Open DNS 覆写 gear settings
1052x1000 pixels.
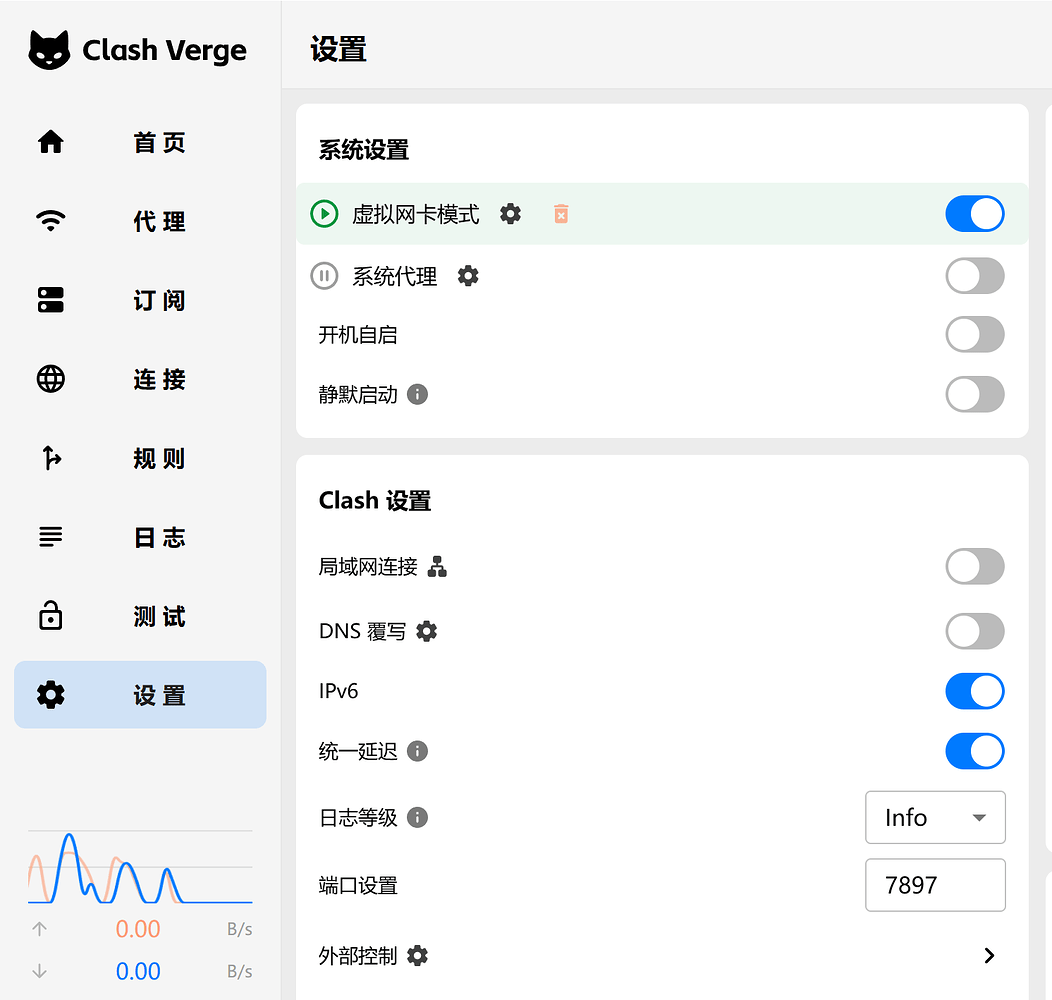click(x=427, y=631)
